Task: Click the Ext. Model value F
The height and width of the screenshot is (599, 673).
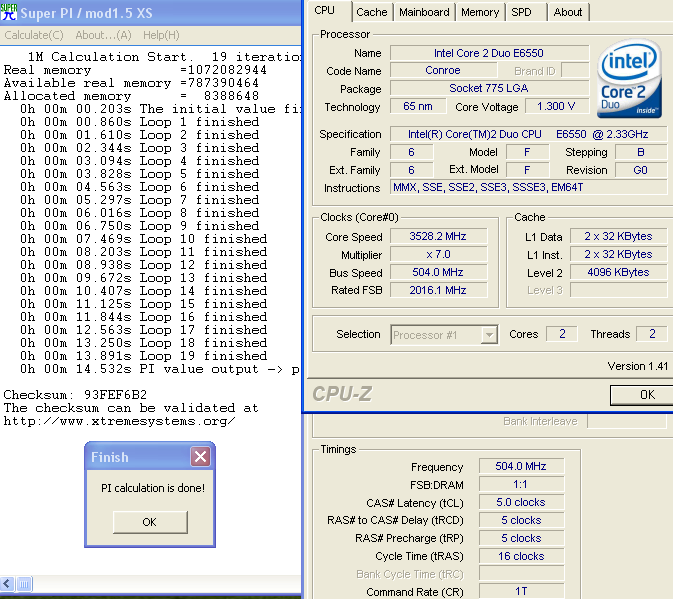Action: point(527,170)
